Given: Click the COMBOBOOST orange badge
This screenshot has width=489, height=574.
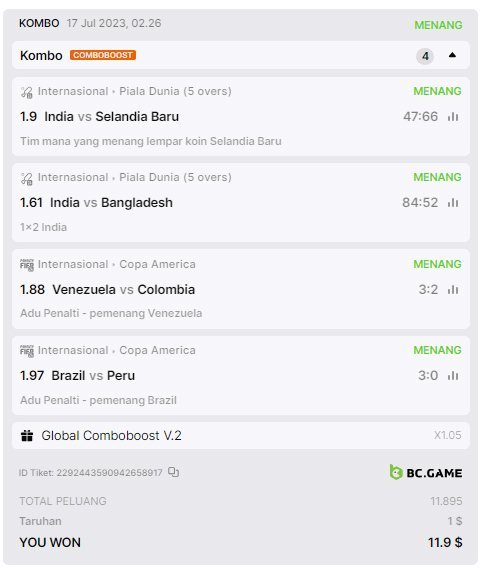Looking at the screenshot, I should [103, 55].
